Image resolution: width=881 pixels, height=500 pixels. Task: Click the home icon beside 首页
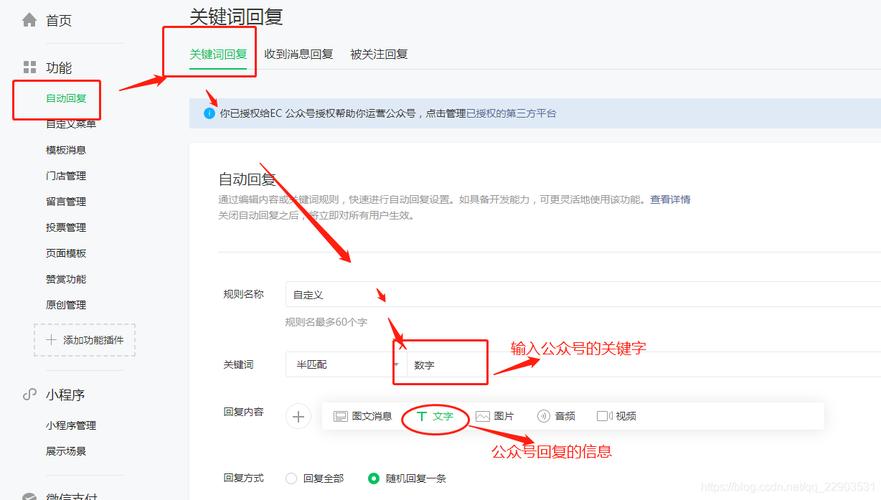click(29, 20)
